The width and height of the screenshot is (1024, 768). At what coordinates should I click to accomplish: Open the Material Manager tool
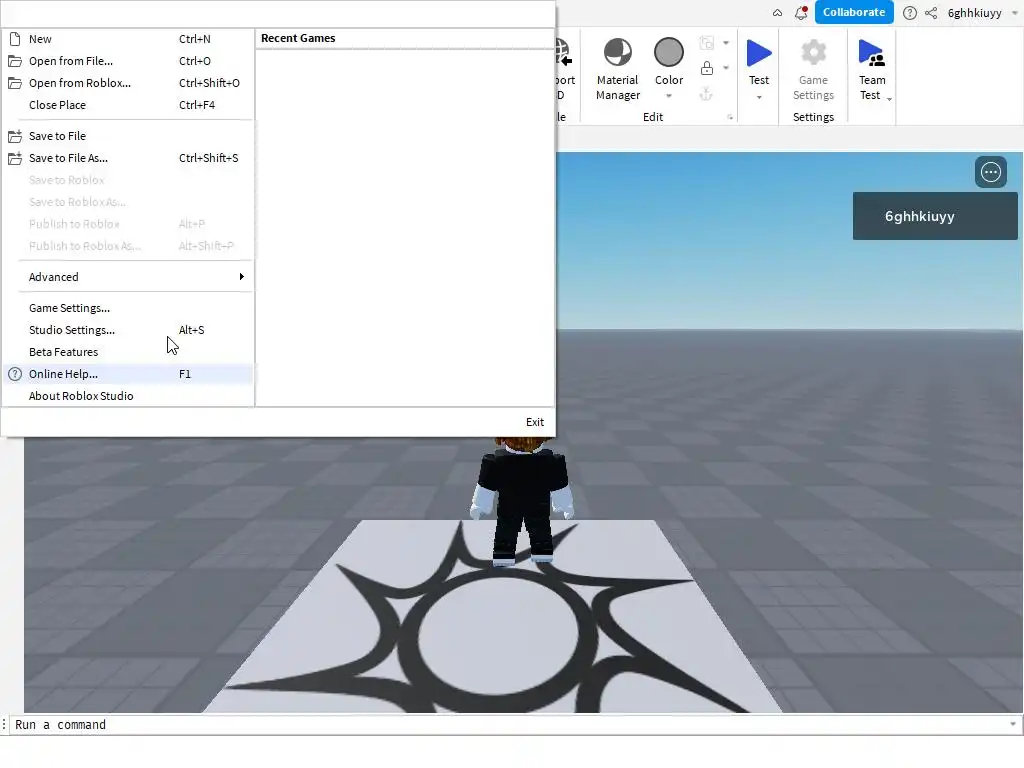point(617,70)
